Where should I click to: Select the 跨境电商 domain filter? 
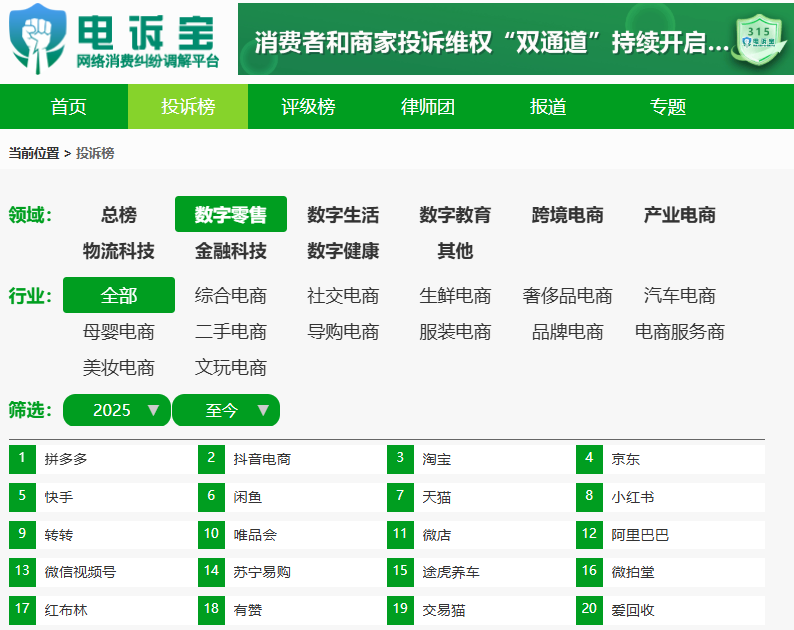tap(567, 214)
